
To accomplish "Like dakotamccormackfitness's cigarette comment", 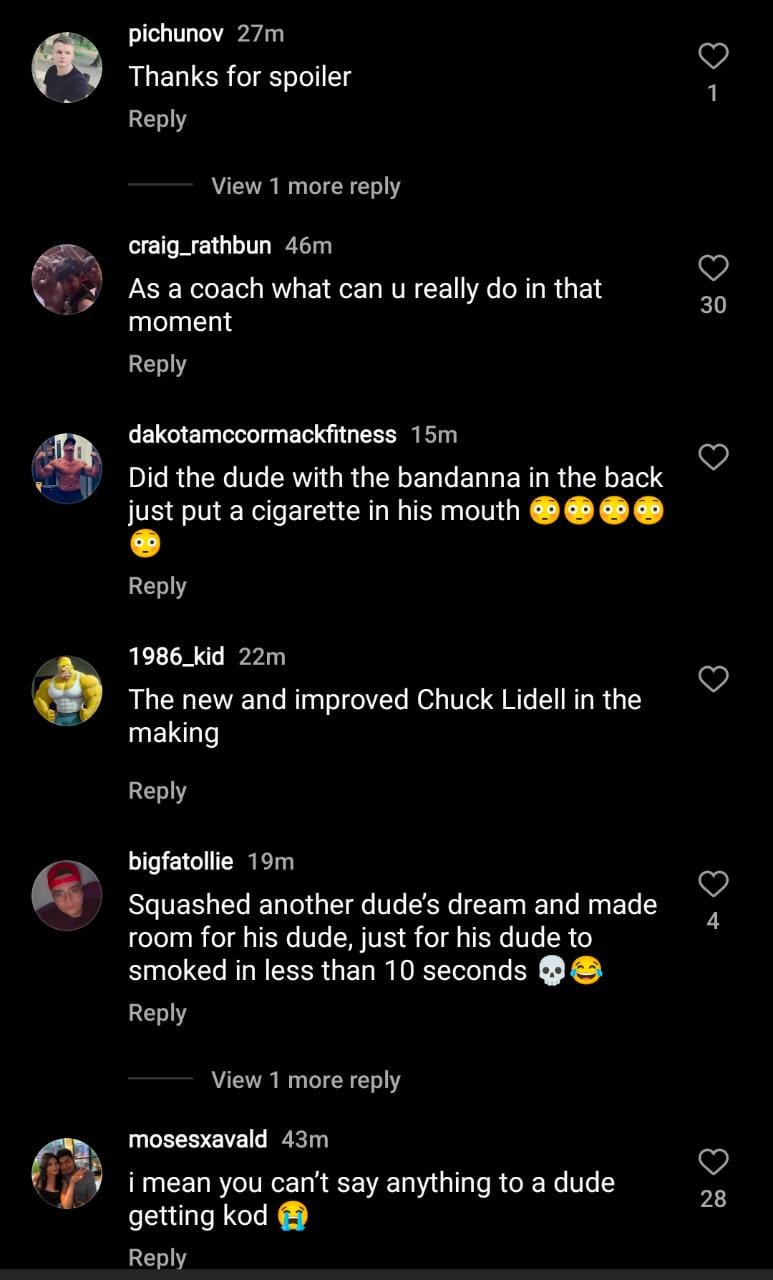I will click(712, 457).
